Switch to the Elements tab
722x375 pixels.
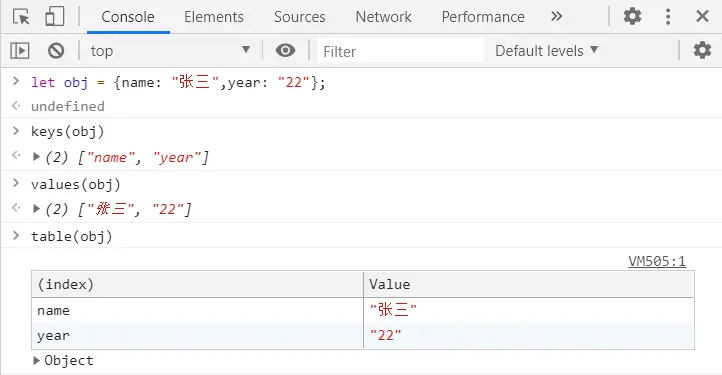click(x=214, y=17)
